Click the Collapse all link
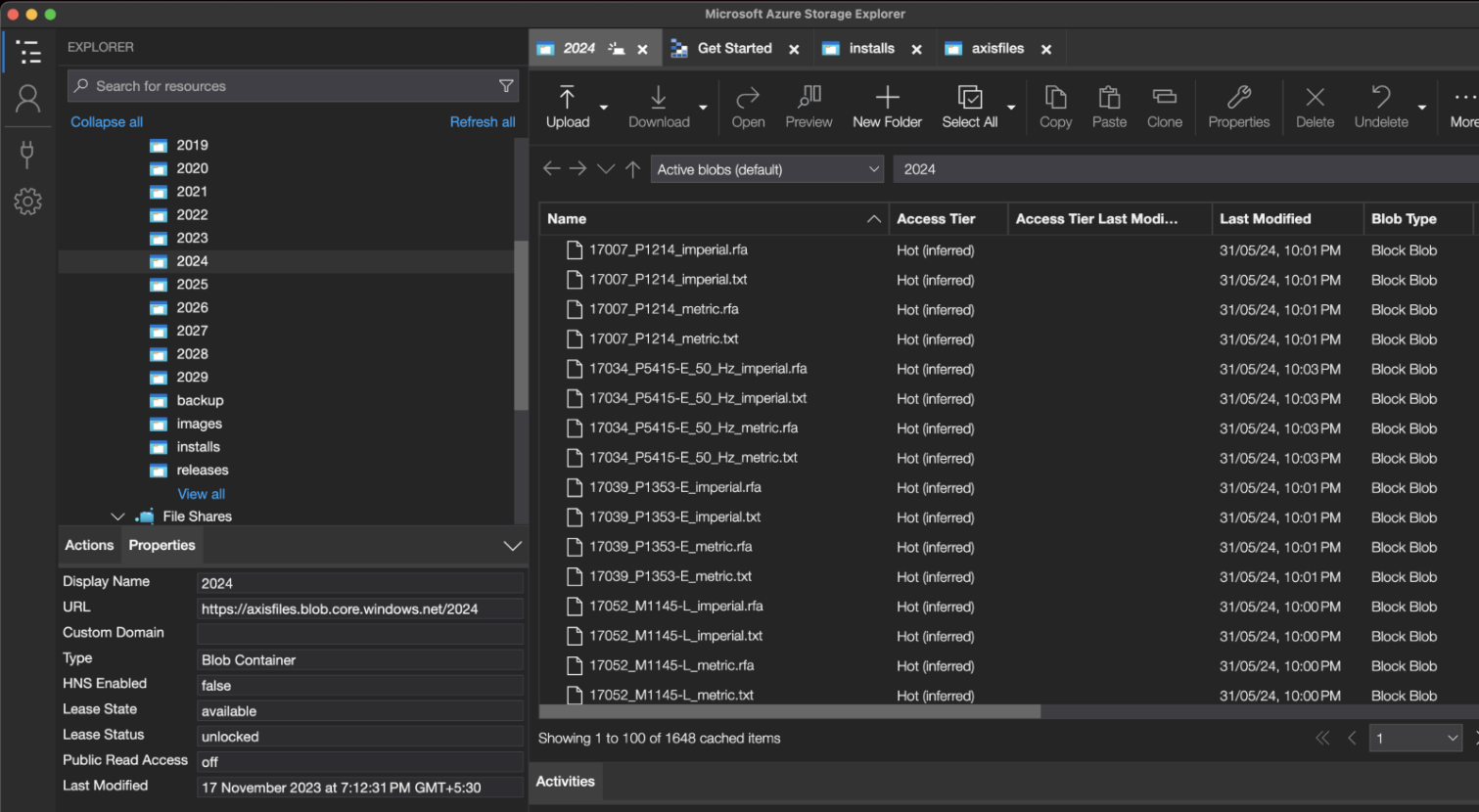The image size is (1479, 812). [107, 122]
